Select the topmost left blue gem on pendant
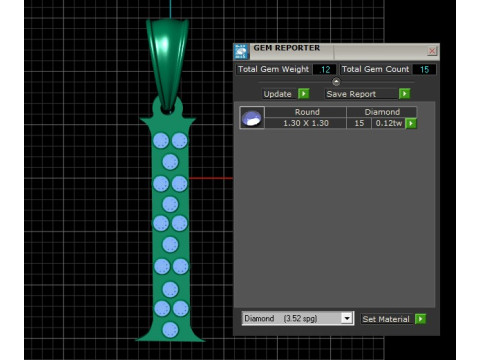 pyautogui.click(x=161, y=141)
